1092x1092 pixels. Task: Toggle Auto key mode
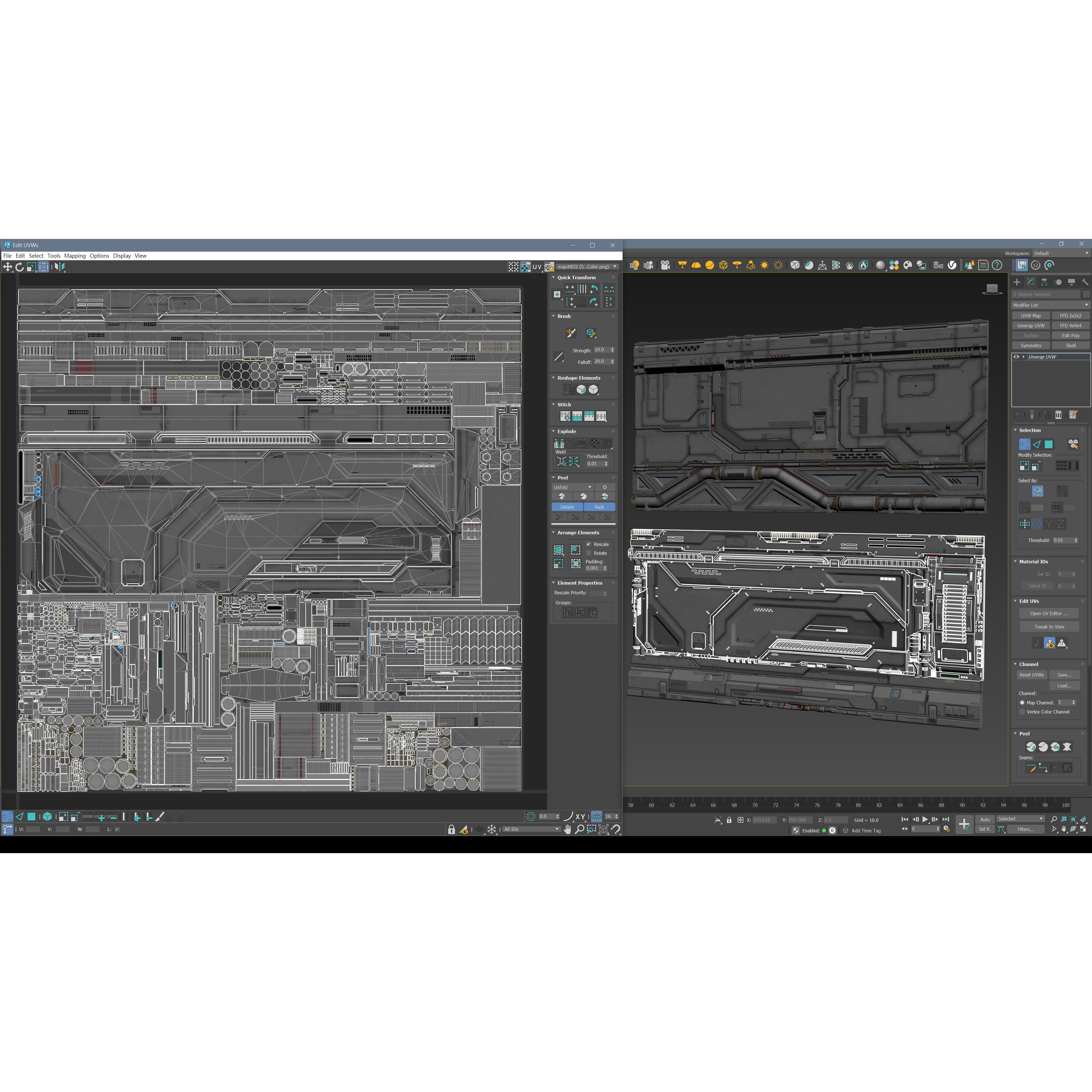[x=985, y=819]
